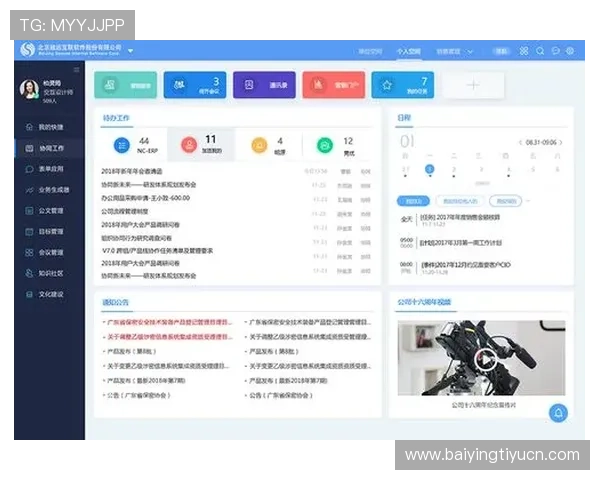Expand the company name dropdown arrow
Screen dimensions: 600x480
130,51
